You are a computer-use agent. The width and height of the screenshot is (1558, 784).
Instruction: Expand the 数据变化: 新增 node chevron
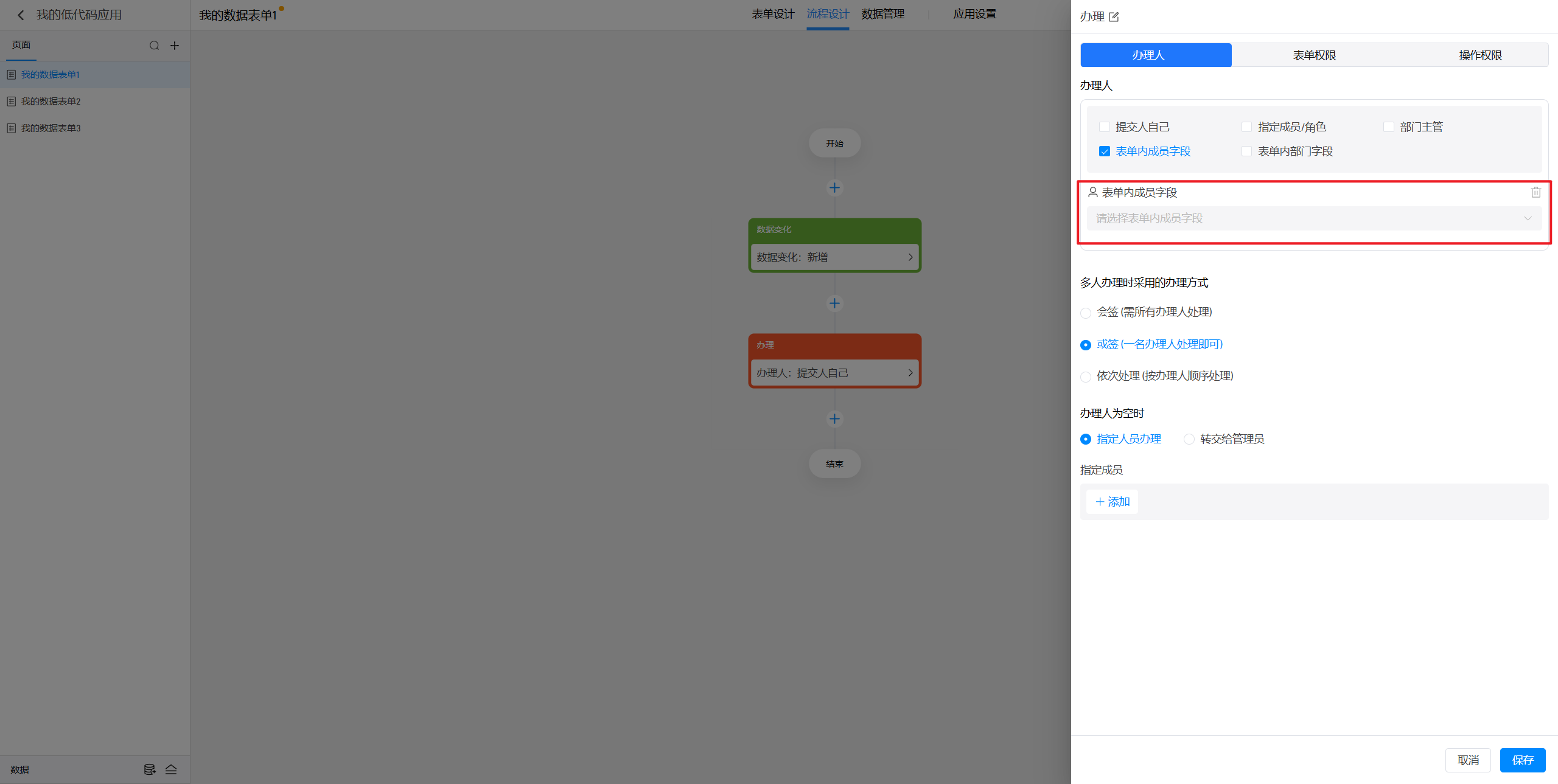[x=910, y=257]
